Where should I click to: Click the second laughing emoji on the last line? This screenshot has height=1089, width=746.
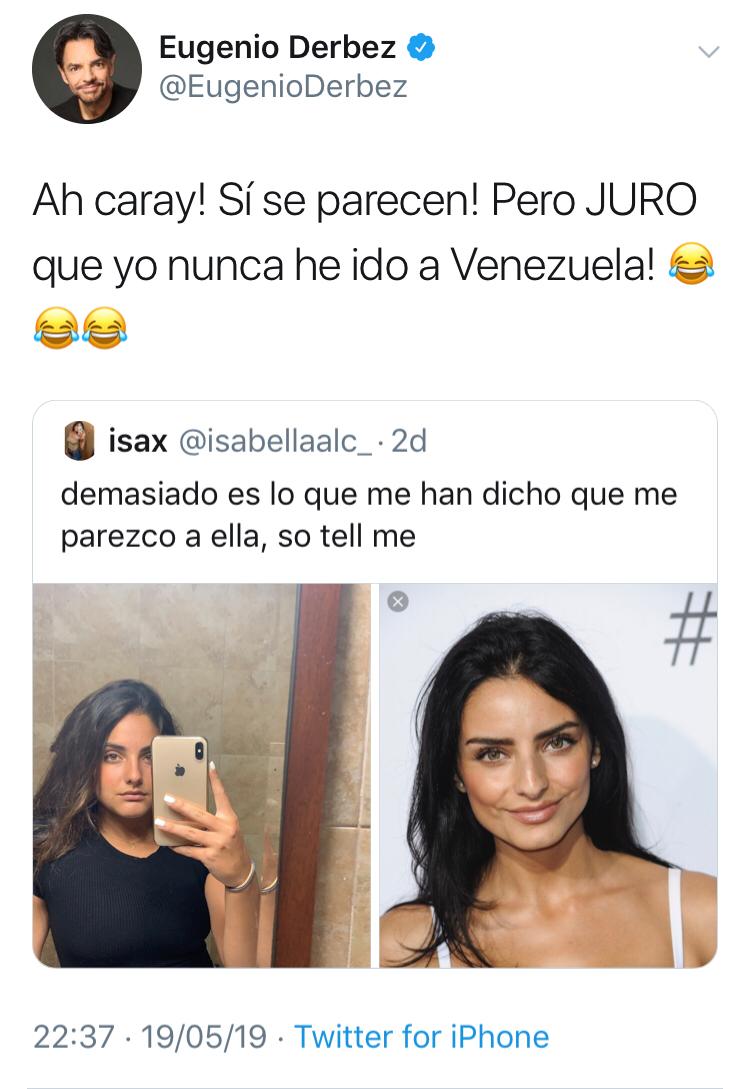[x=105, y=328]
